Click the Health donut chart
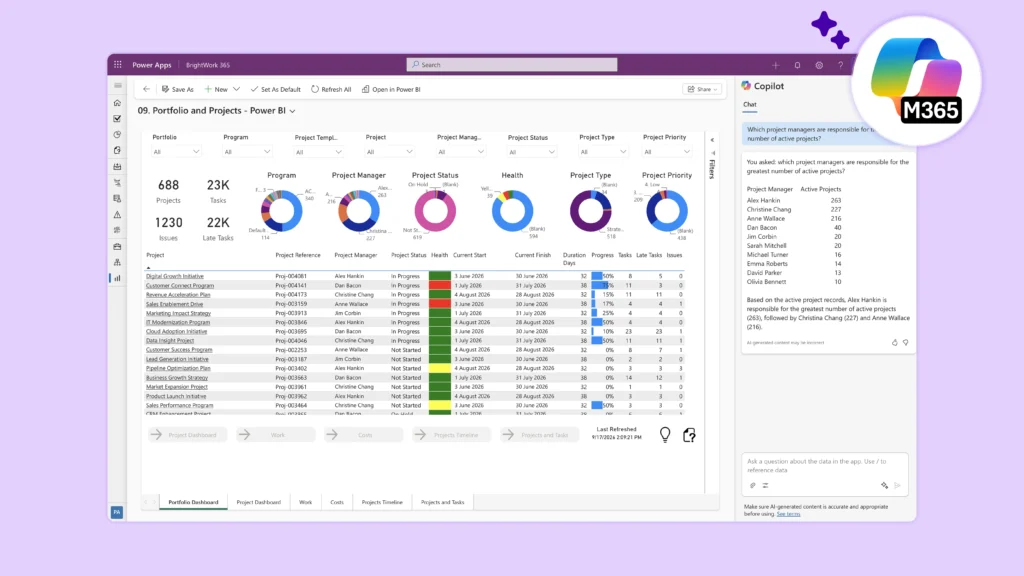Screen dimensions: 1024x576 point(513,211)
